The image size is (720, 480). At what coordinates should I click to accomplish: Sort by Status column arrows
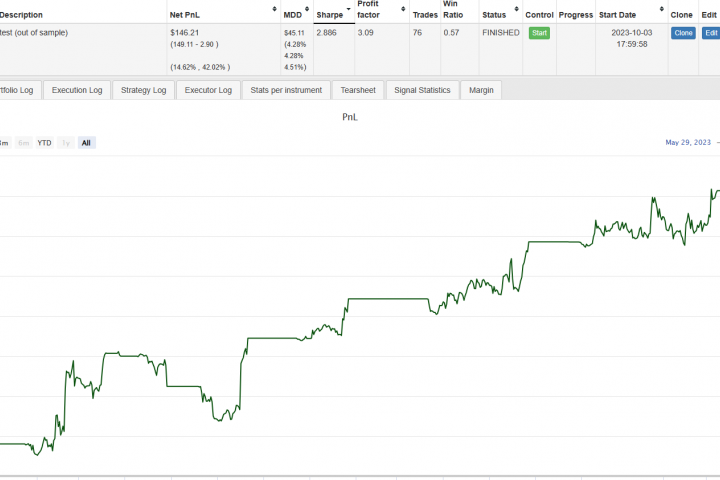[x=516, y=9]
